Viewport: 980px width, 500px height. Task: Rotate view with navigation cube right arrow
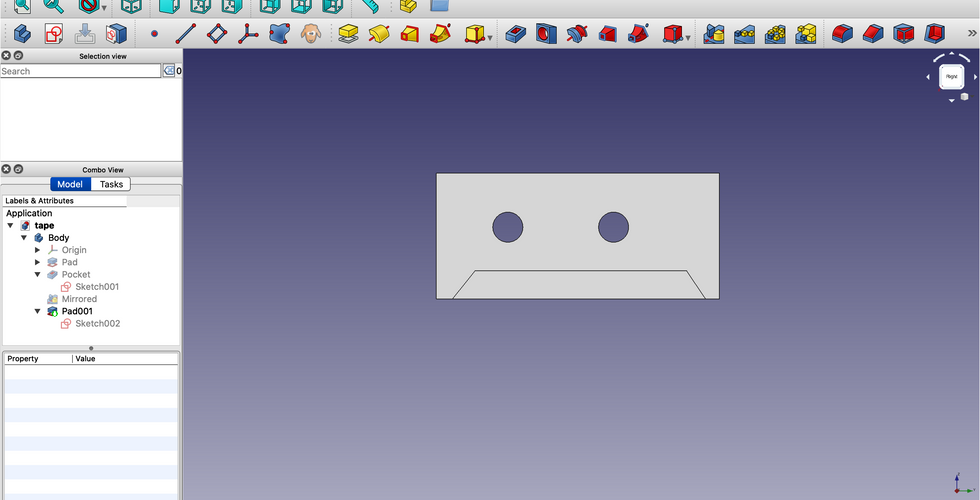975,77
